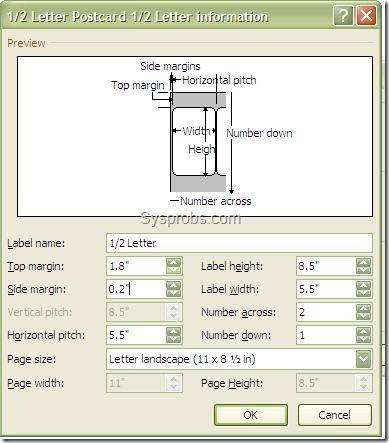Click the label diagram in Preview
This screenshot has width=389, height=443.
195,137
